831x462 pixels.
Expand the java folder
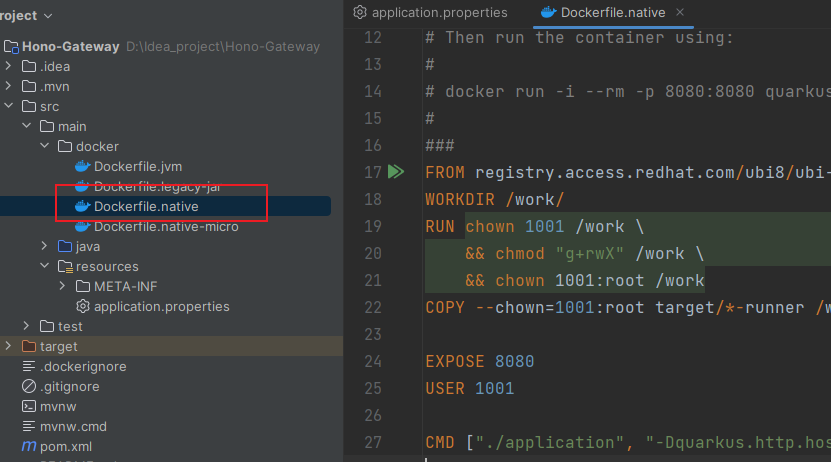coord(44,246)
